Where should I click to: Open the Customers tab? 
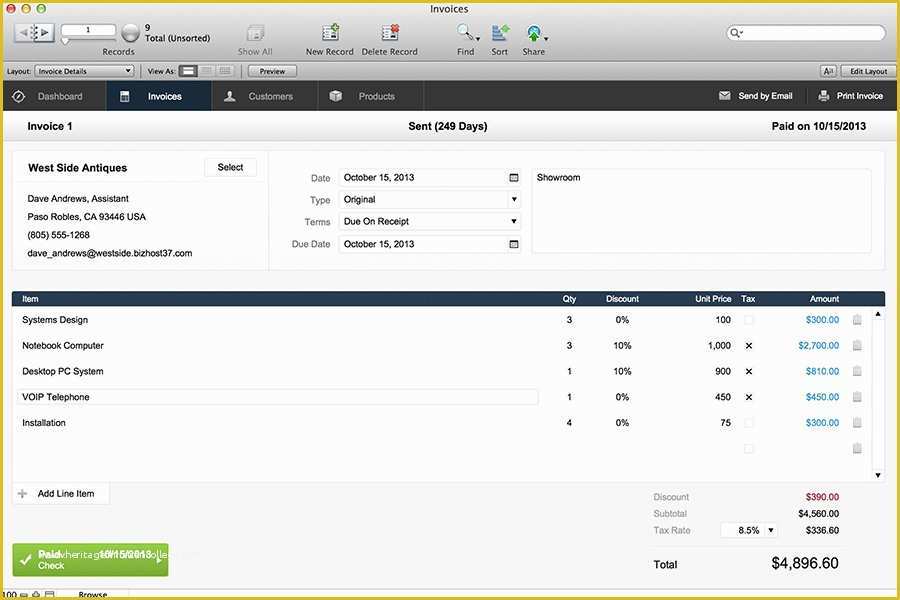click(x=265, y=96)
